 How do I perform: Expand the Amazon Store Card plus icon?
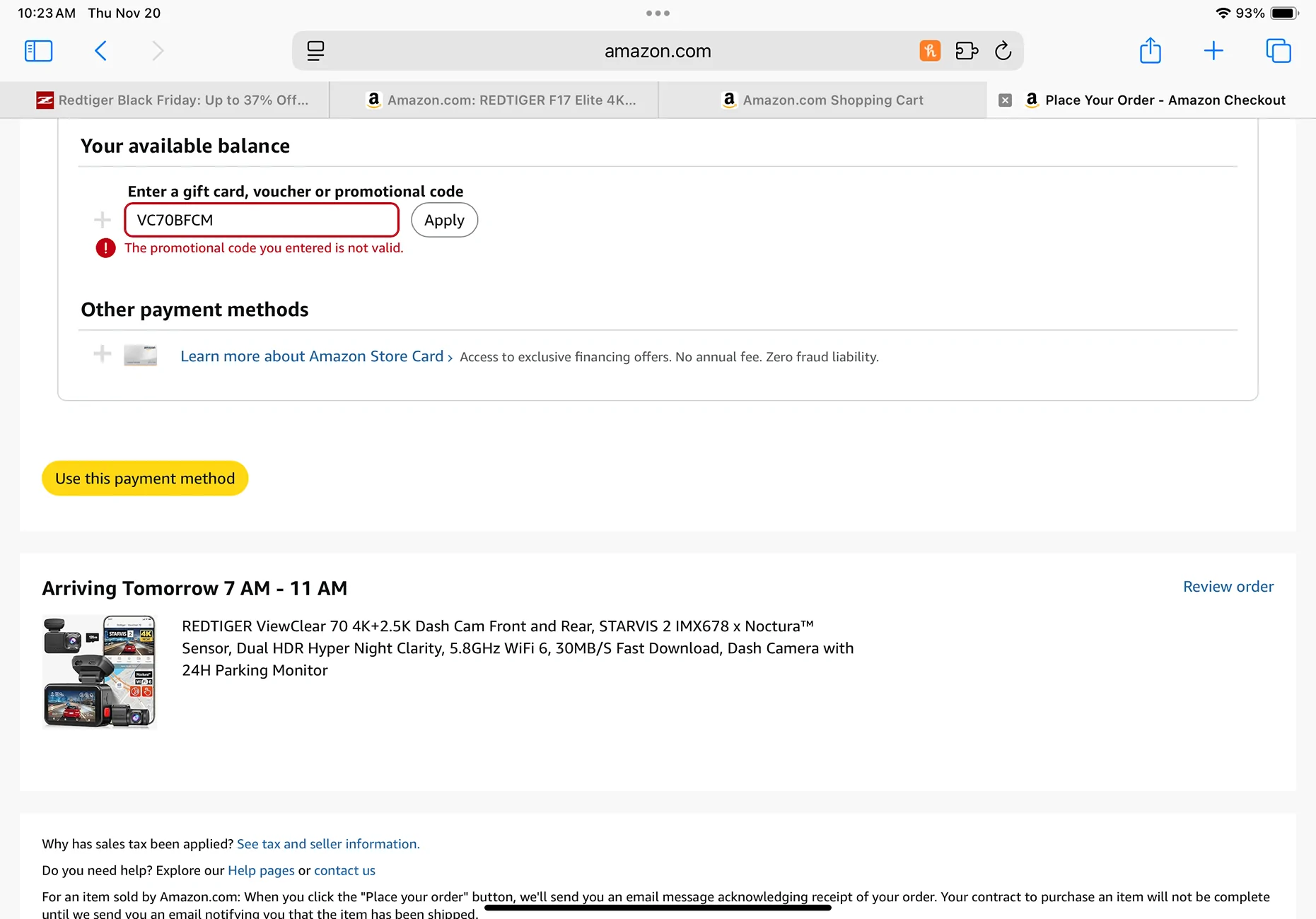pyautogui.click(x=103, y=353)
